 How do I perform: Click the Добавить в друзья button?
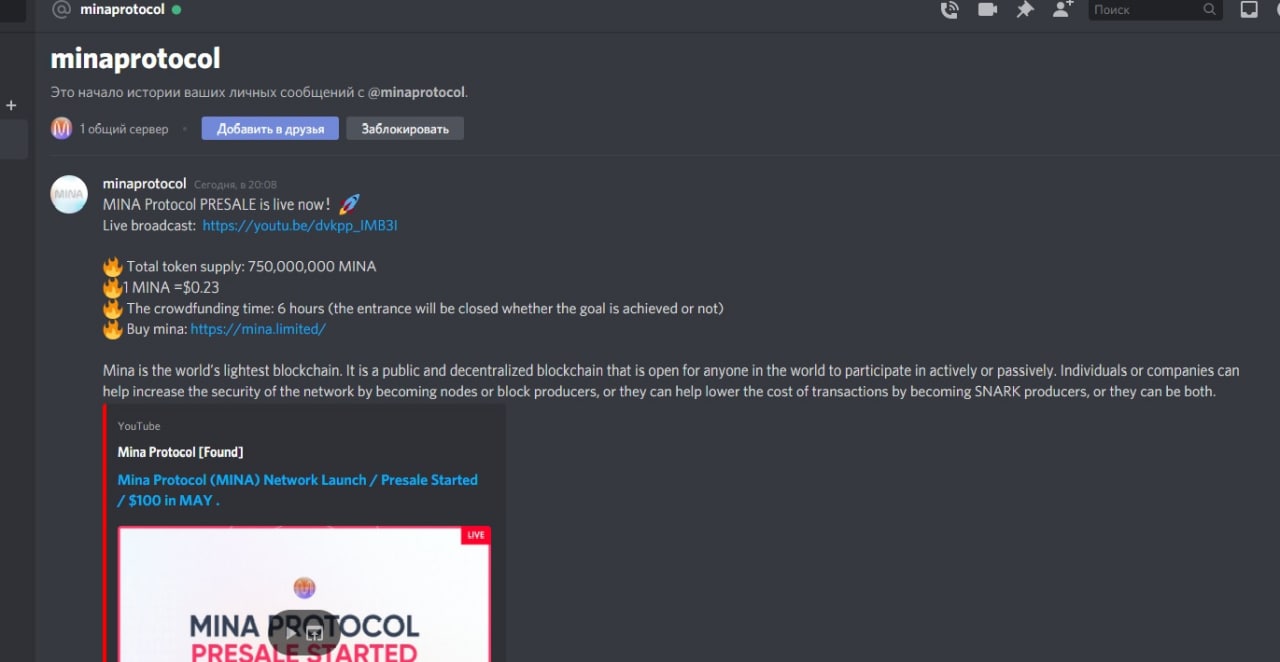point(270,128)
